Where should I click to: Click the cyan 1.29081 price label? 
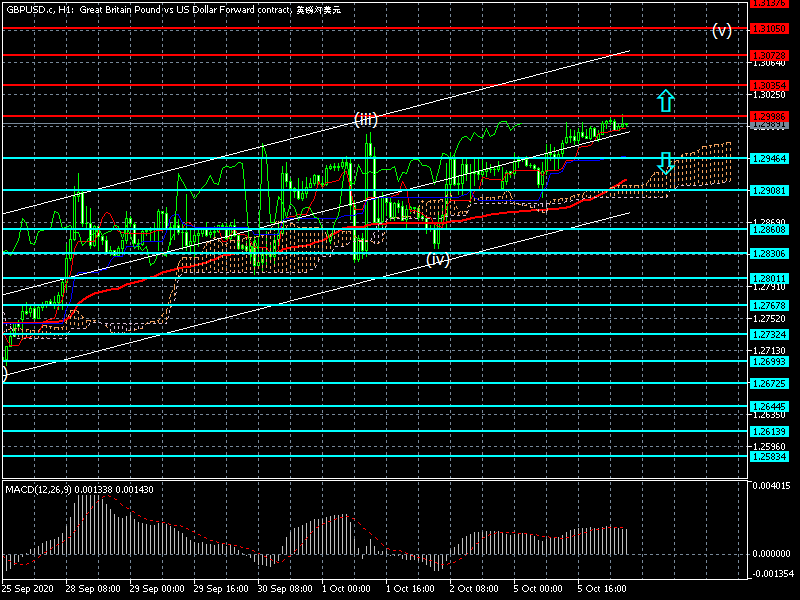[x=769, y=190]
